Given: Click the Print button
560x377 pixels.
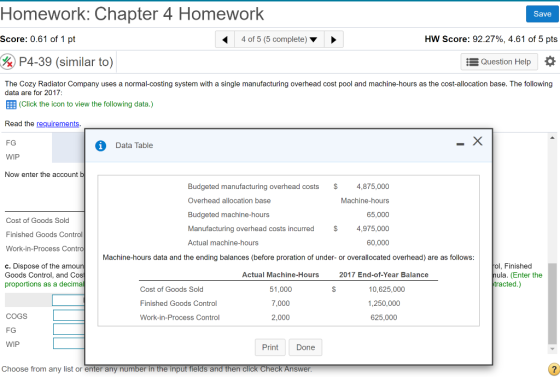Looking at the screenshot, I should point(270,347).
